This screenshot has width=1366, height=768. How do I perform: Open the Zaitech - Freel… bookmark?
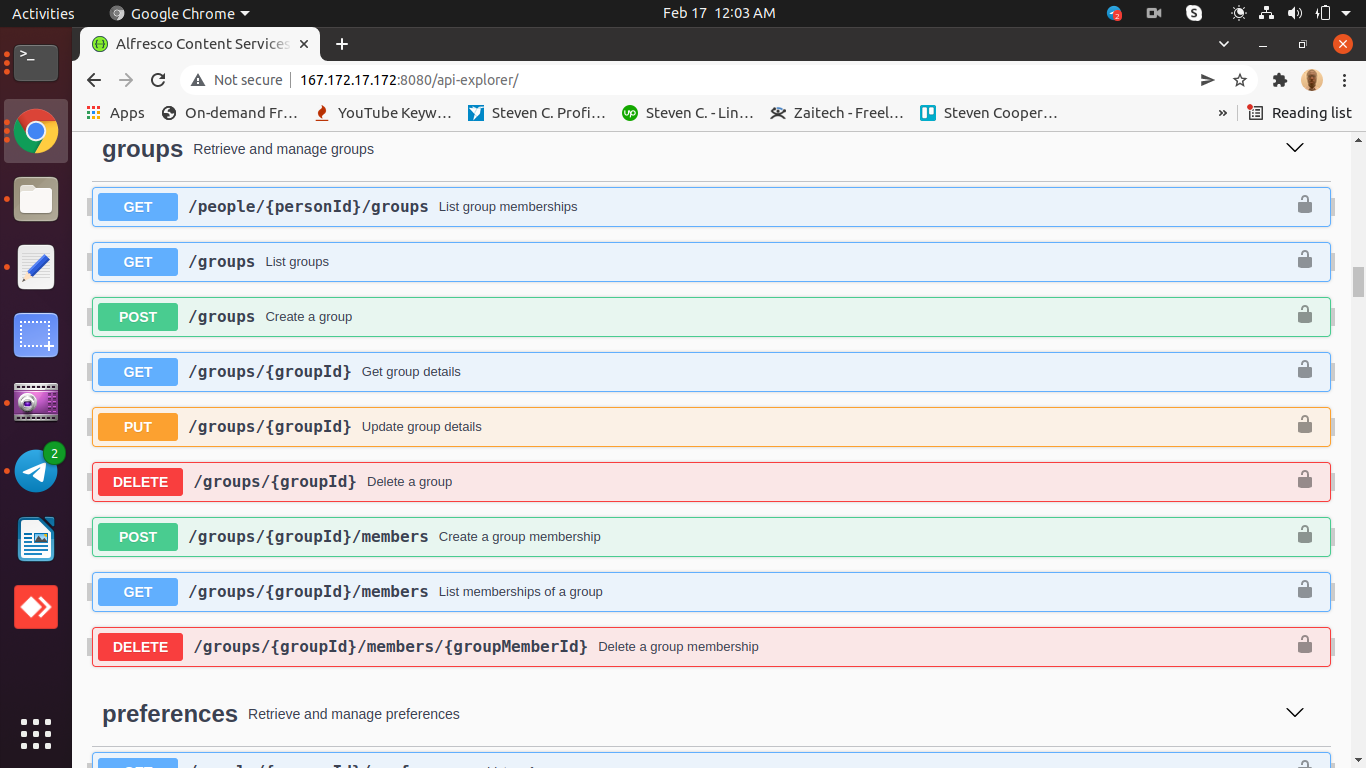[x=838, y=113]
